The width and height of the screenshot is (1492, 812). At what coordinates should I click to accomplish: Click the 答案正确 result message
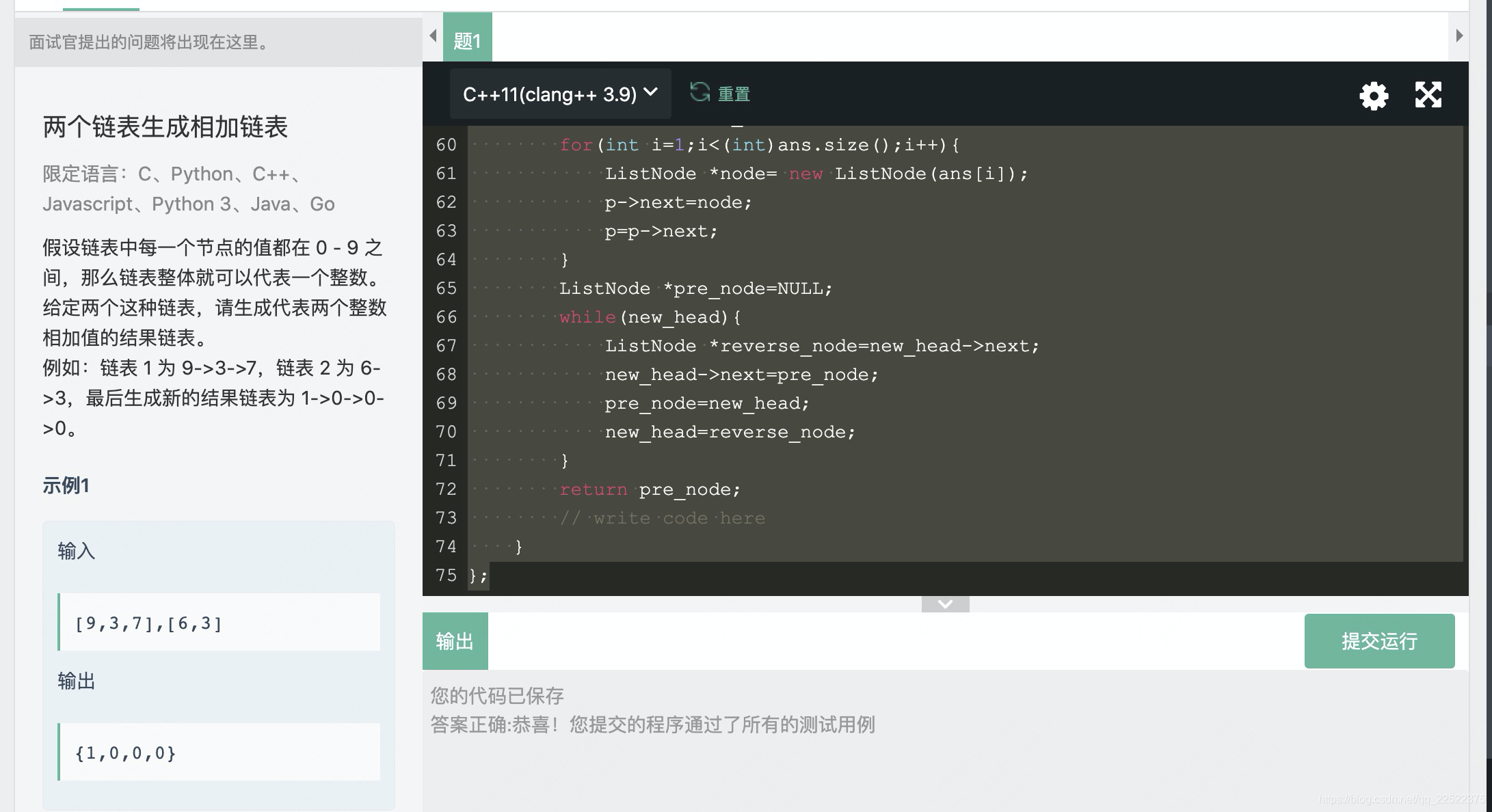652,725
